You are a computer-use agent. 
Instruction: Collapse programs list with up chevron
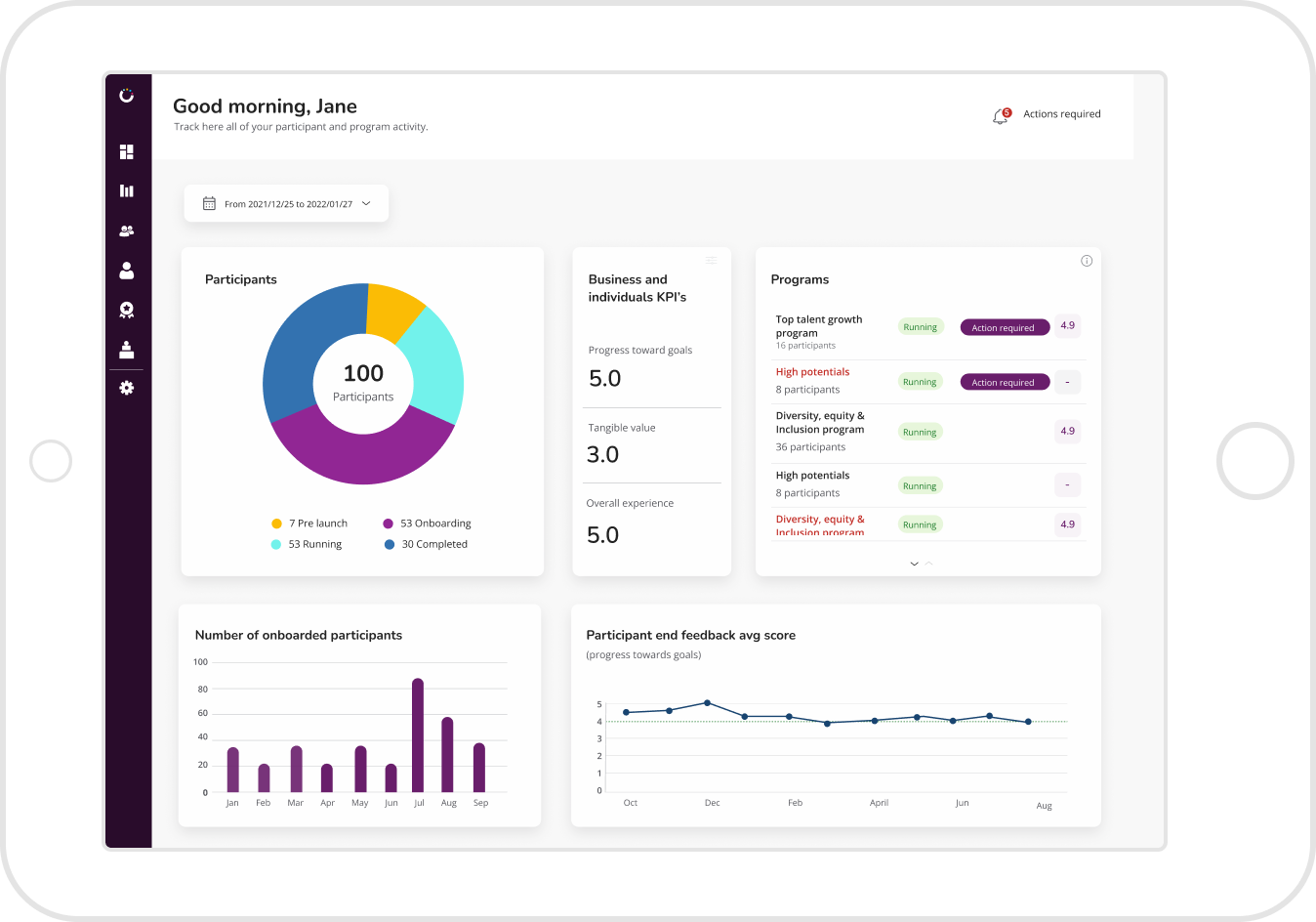click(928, 564)
